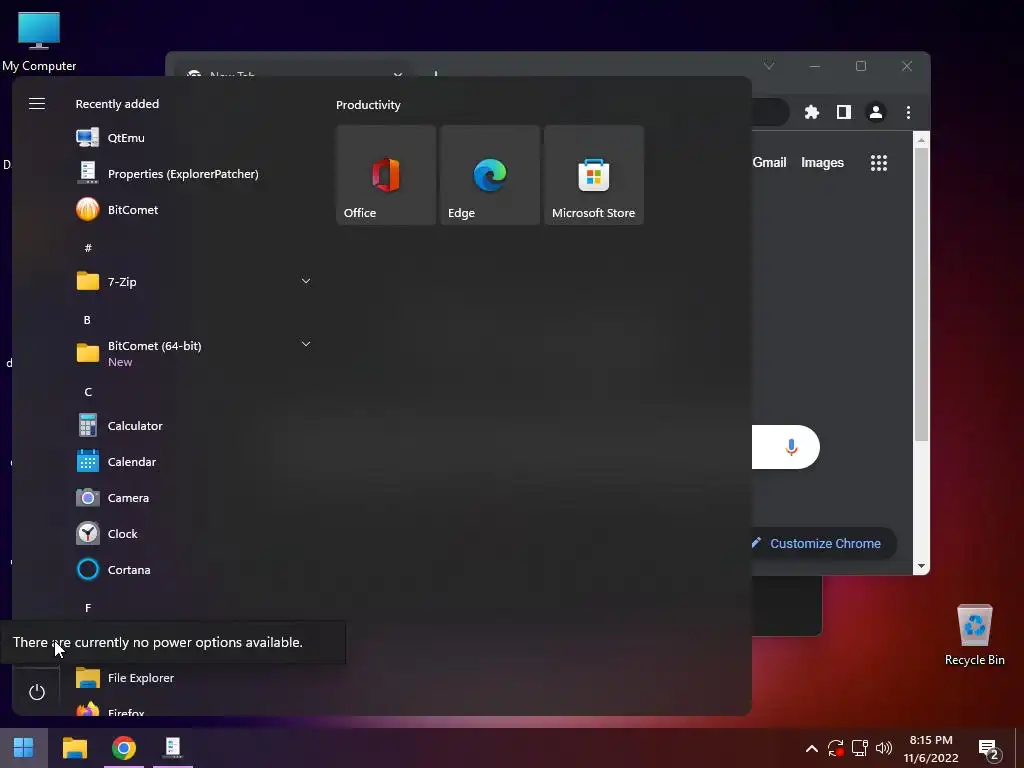Start voice search with microphone icon
This screenshot has height=768, width=1024.
coord(792,447)
